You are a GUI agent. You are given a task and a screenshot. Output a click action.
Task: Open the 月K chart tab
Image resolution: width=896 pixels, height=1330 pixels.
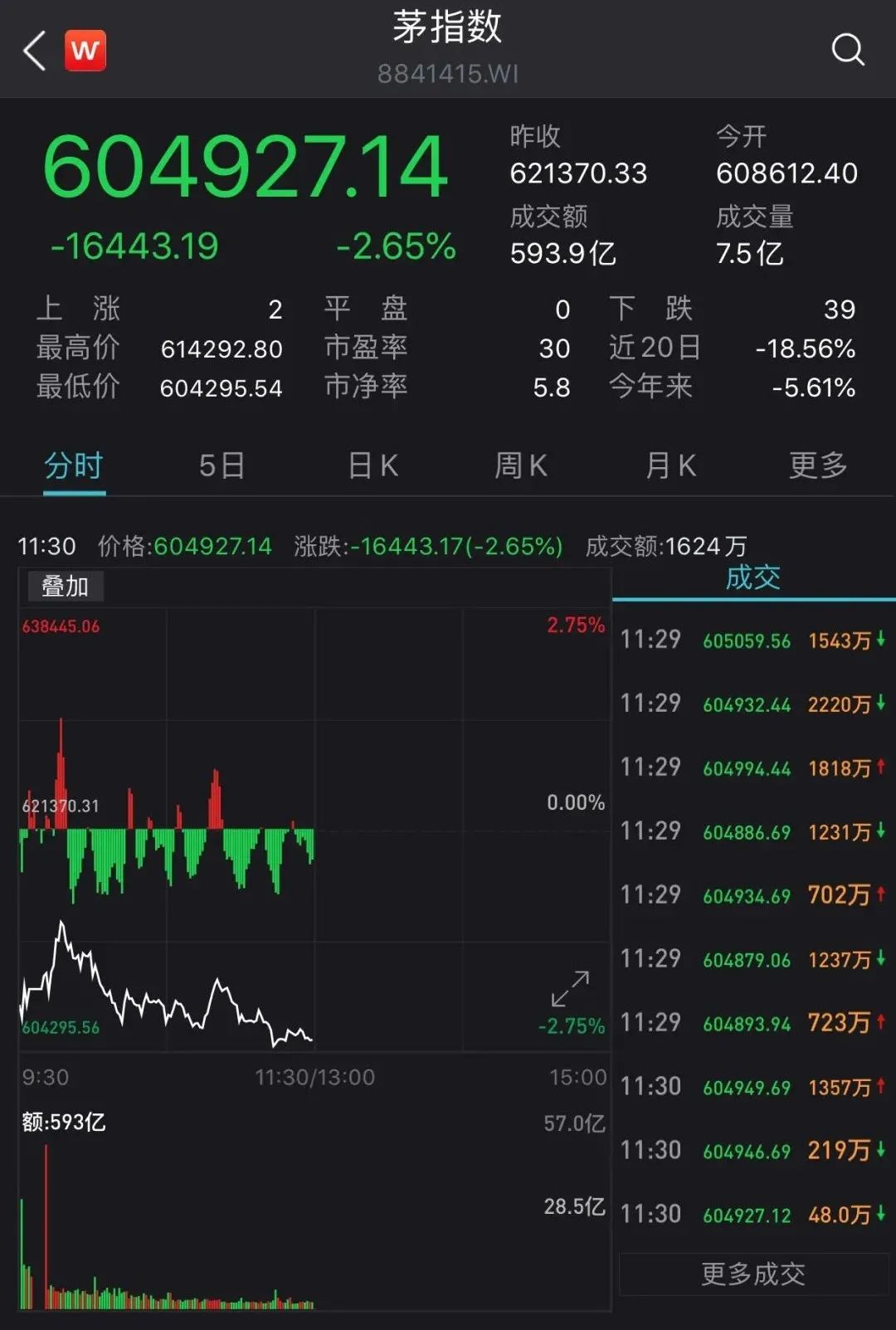670,465
